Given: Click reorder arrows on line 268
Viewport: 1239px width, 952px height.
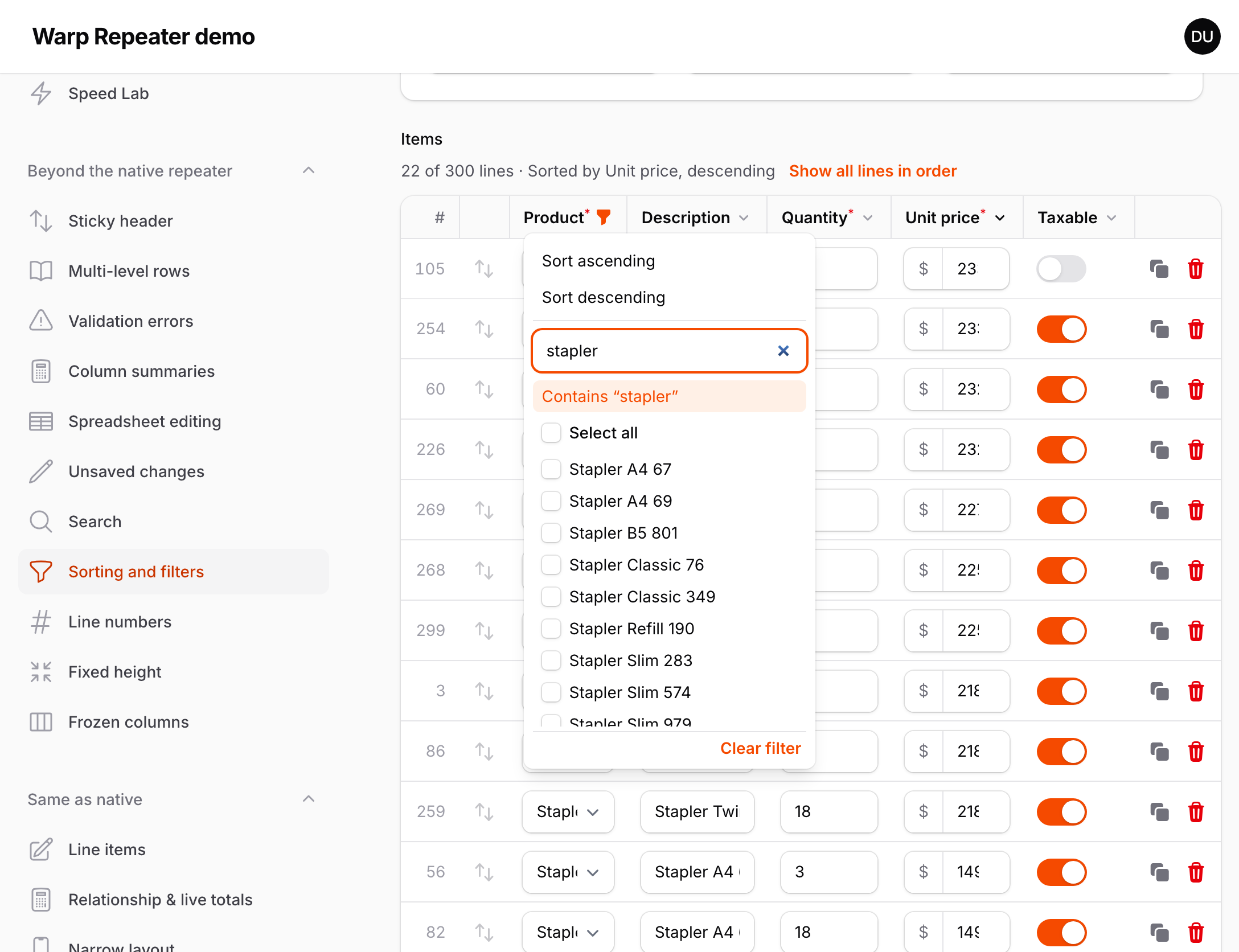Looking at the screenshot, I should coord(484,570).
